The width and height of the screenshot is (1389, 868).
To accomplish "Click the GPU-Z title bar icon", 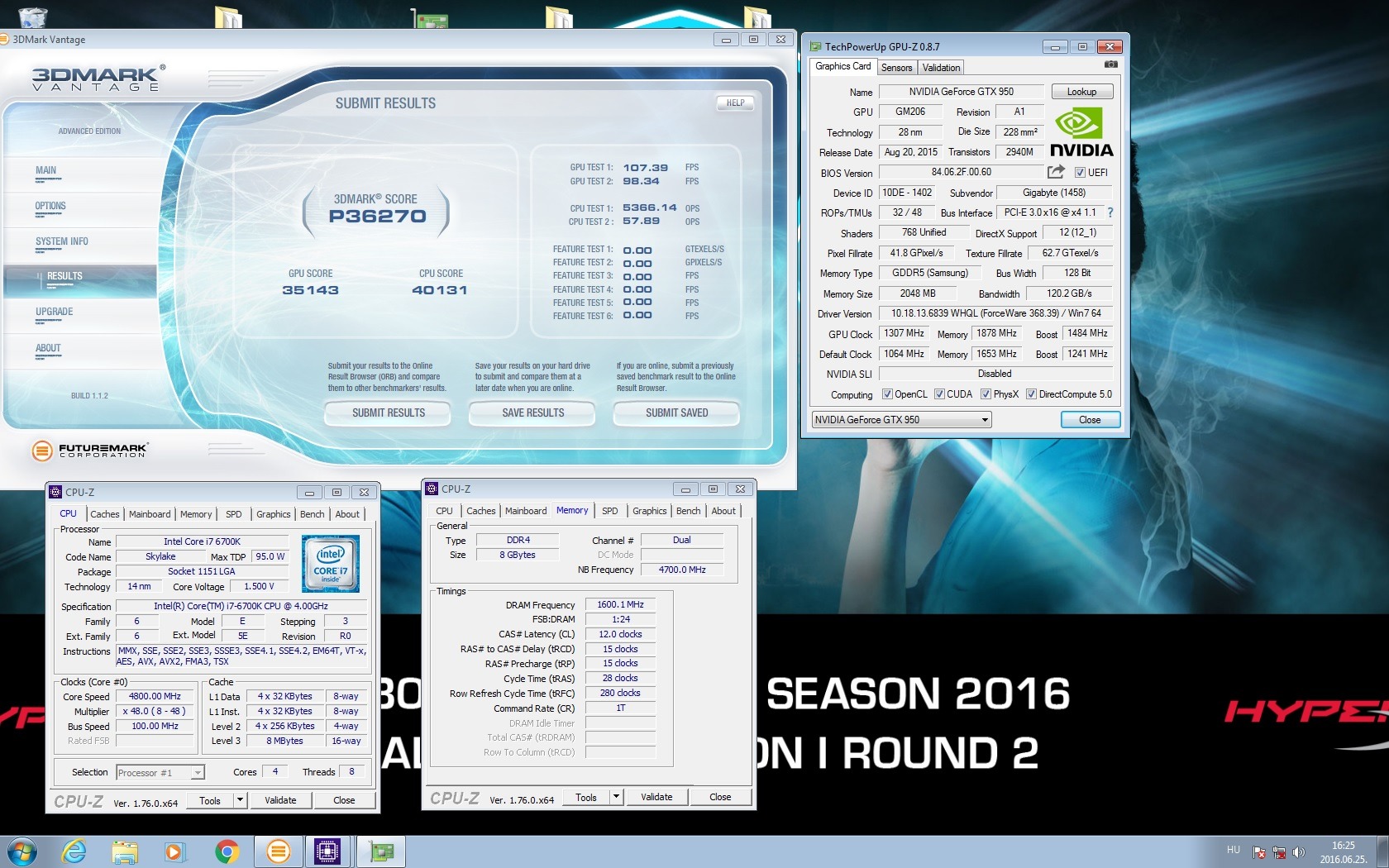I will 815,47.
